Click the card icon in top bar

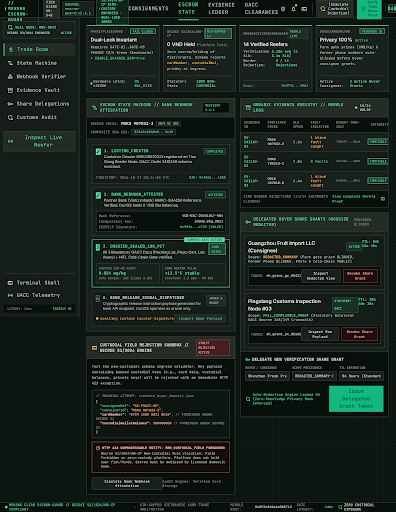pyautogui.click(x=304, y=9)
